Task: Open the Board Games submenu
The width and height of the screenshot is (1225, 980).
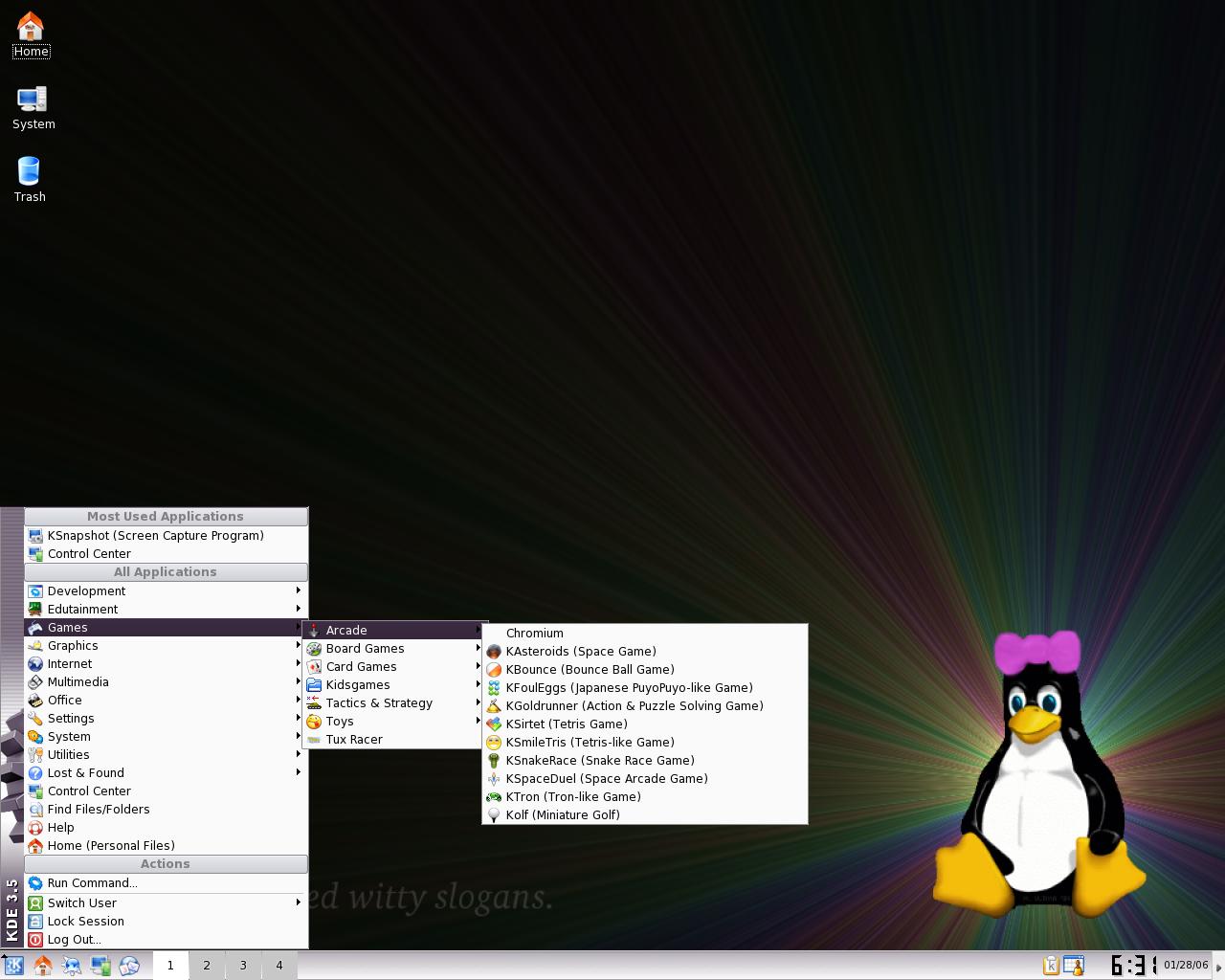Action: coord(393,649)
